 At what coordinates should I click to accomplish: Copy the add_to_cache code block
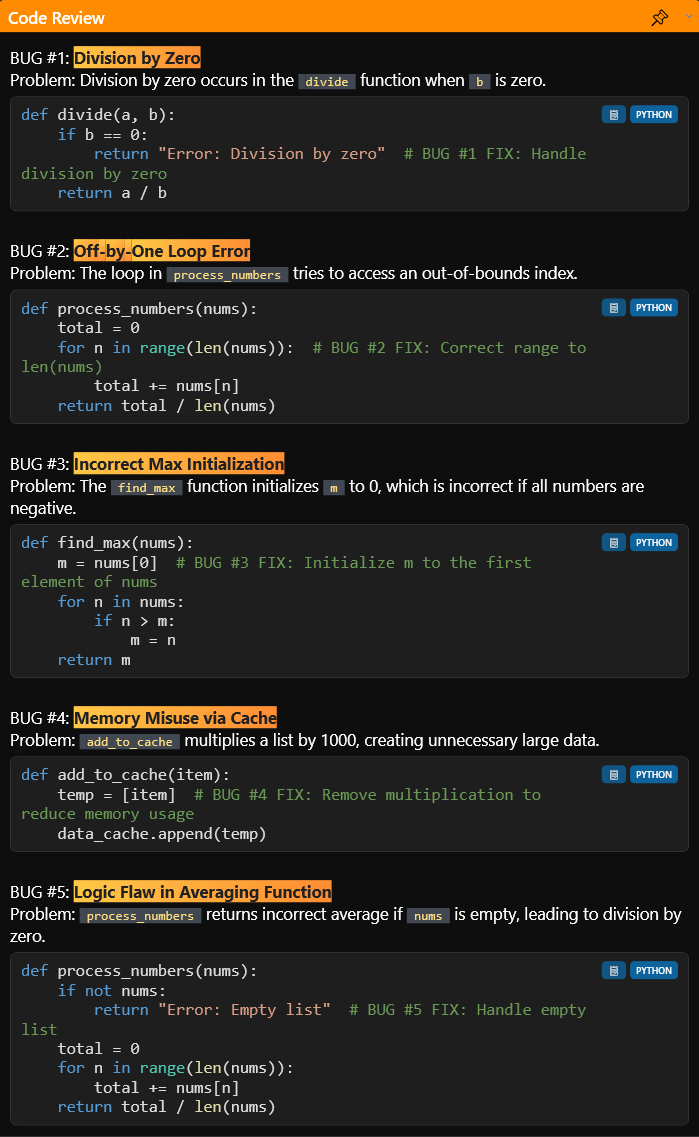(x=613, y=774)
